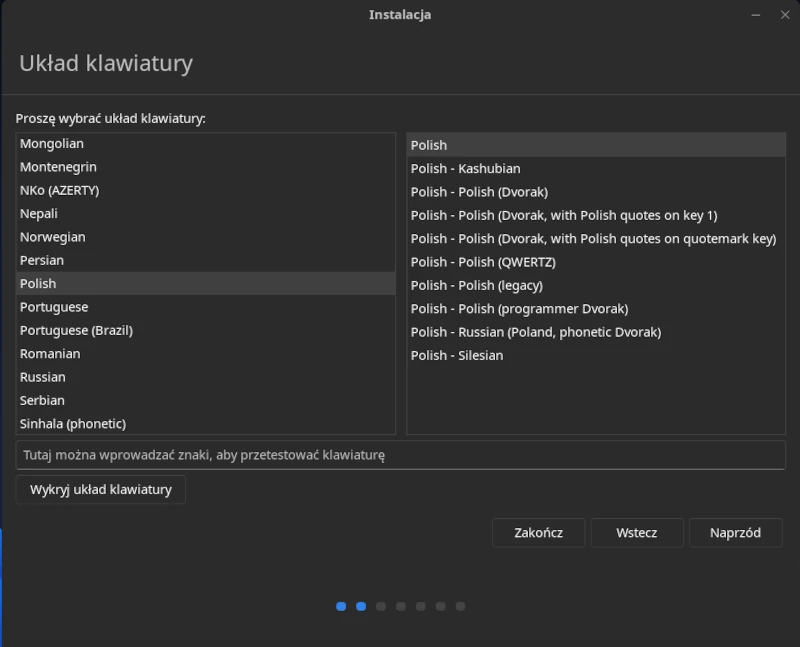Minimize the Instalacja window
The width and height of the screenshot is (800, 647).
(756, 15)
